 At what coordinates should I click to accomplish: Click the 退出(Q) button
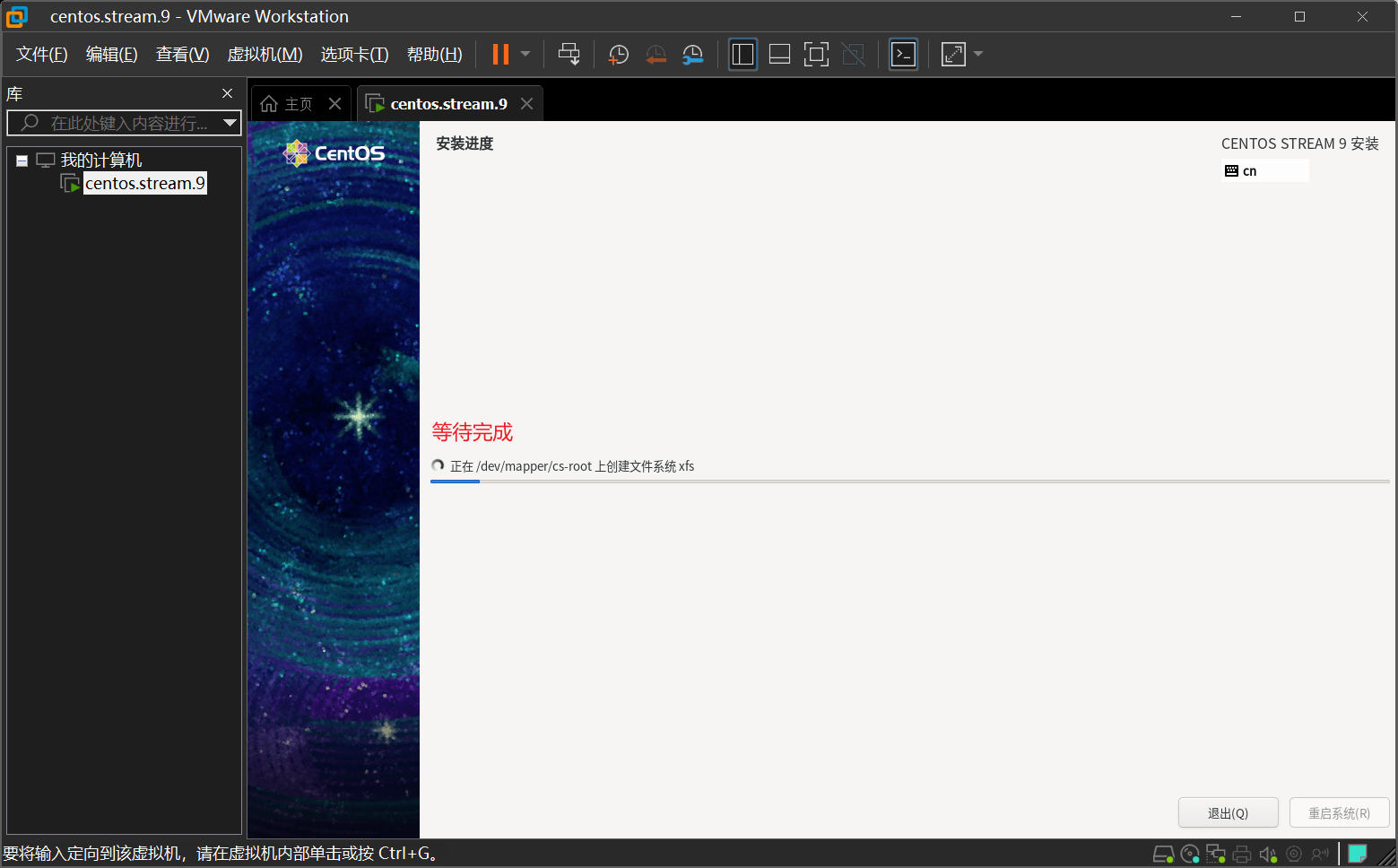(1228, 813)
